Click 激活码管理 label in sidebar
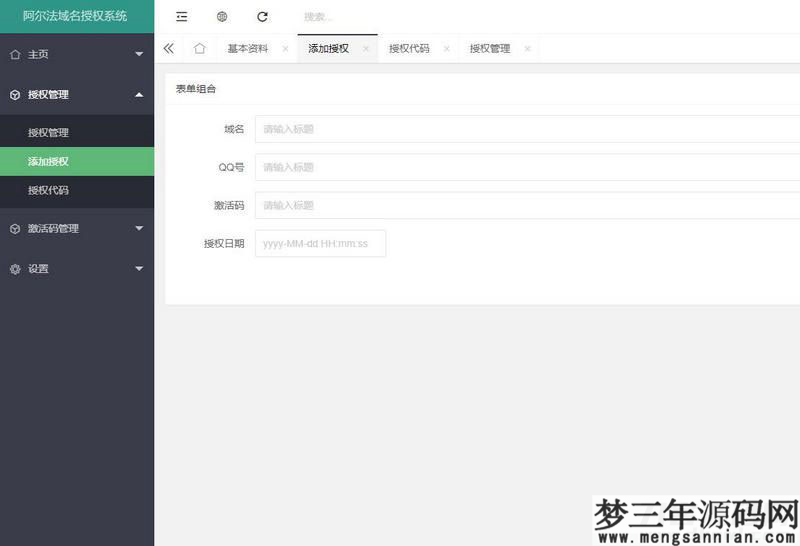 point(53,229)
